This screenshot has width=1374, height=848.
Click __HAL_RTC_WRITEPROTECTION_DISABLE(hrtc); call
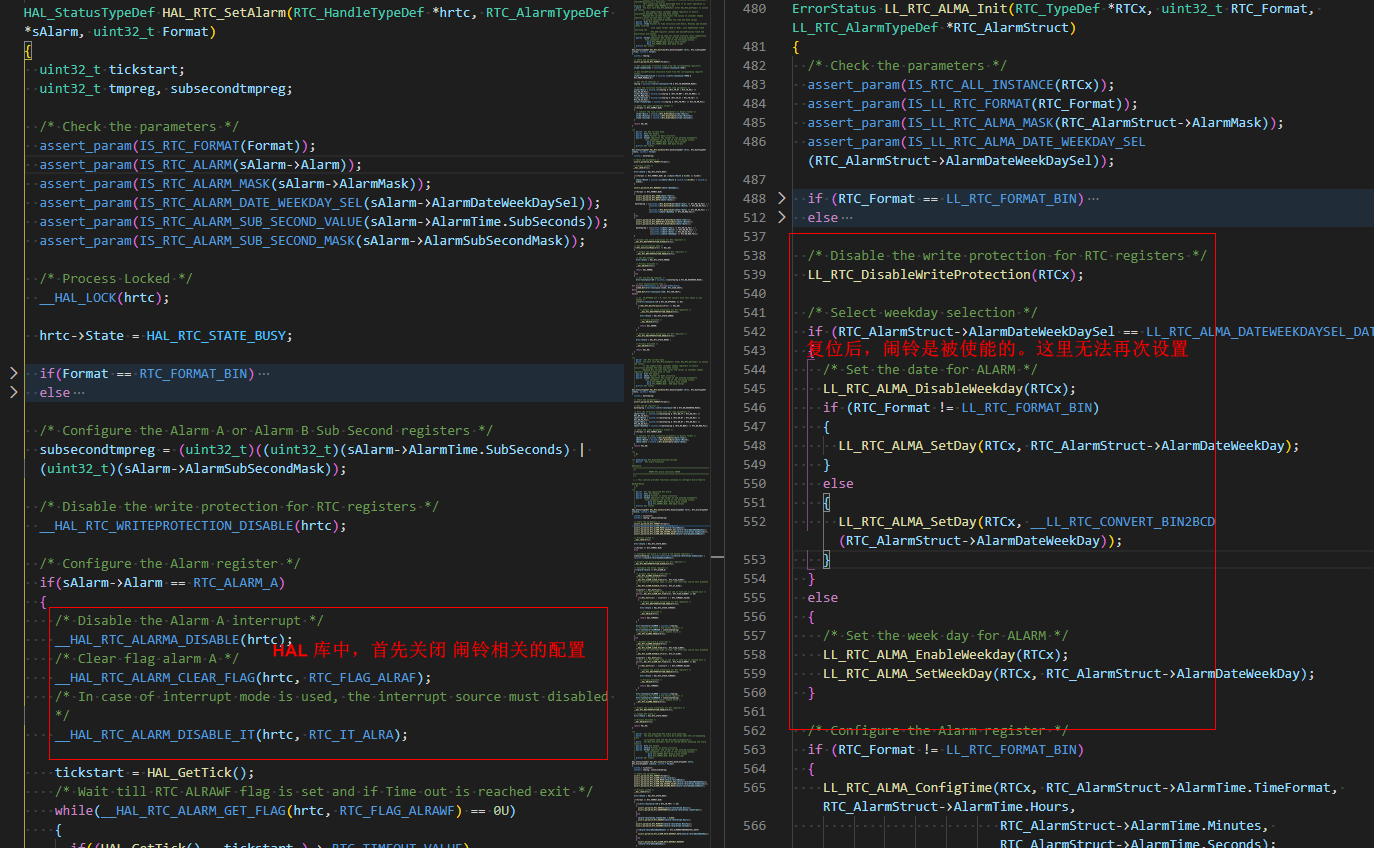193,526
